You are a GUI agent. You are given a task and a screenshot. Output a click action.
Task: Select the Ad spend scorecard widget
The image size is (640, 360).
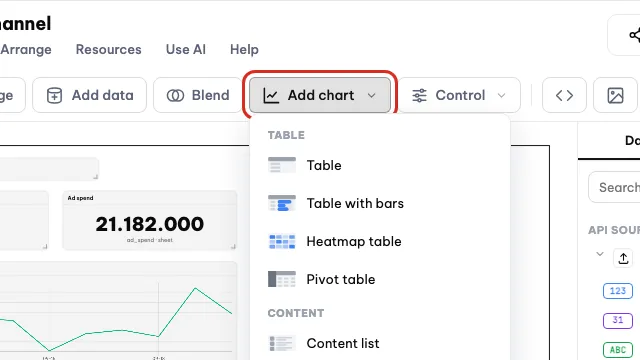tap(149, 220)
